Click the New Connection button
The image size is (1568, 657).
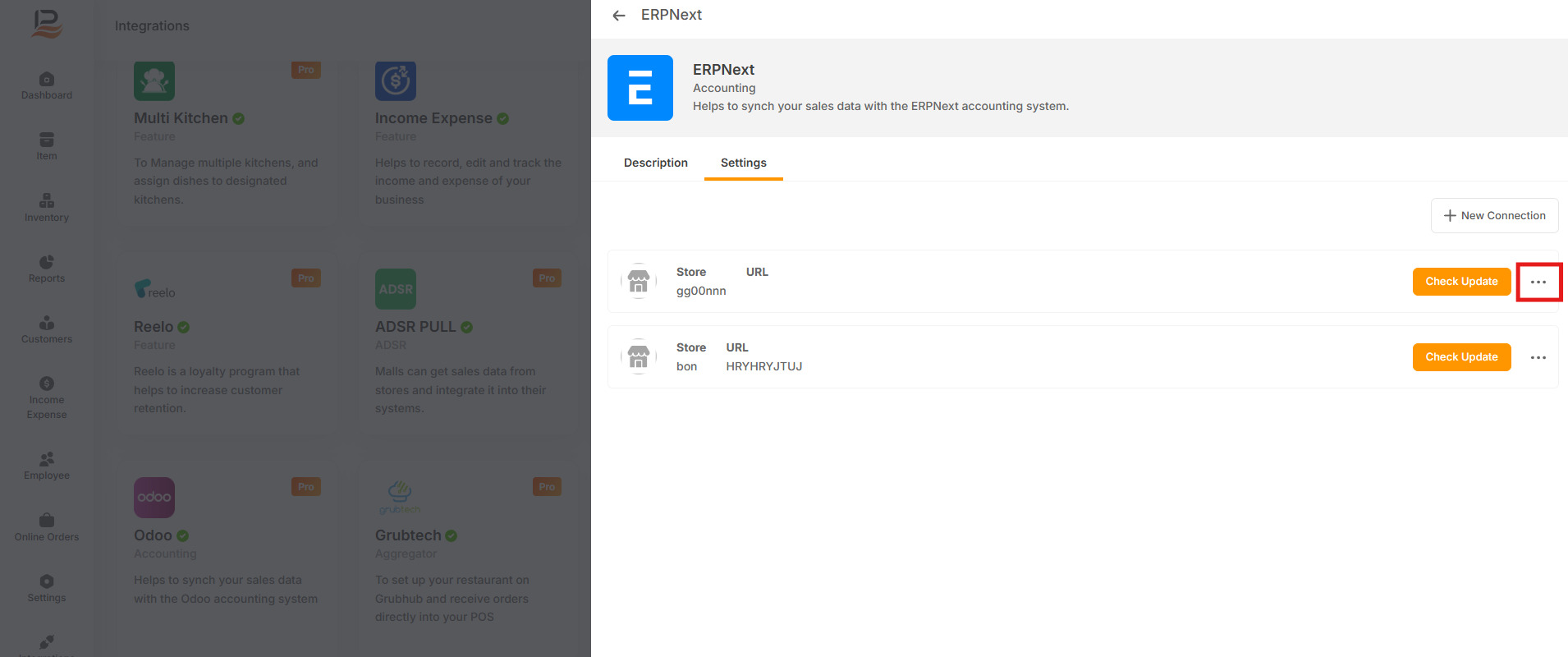(1494, 215)
